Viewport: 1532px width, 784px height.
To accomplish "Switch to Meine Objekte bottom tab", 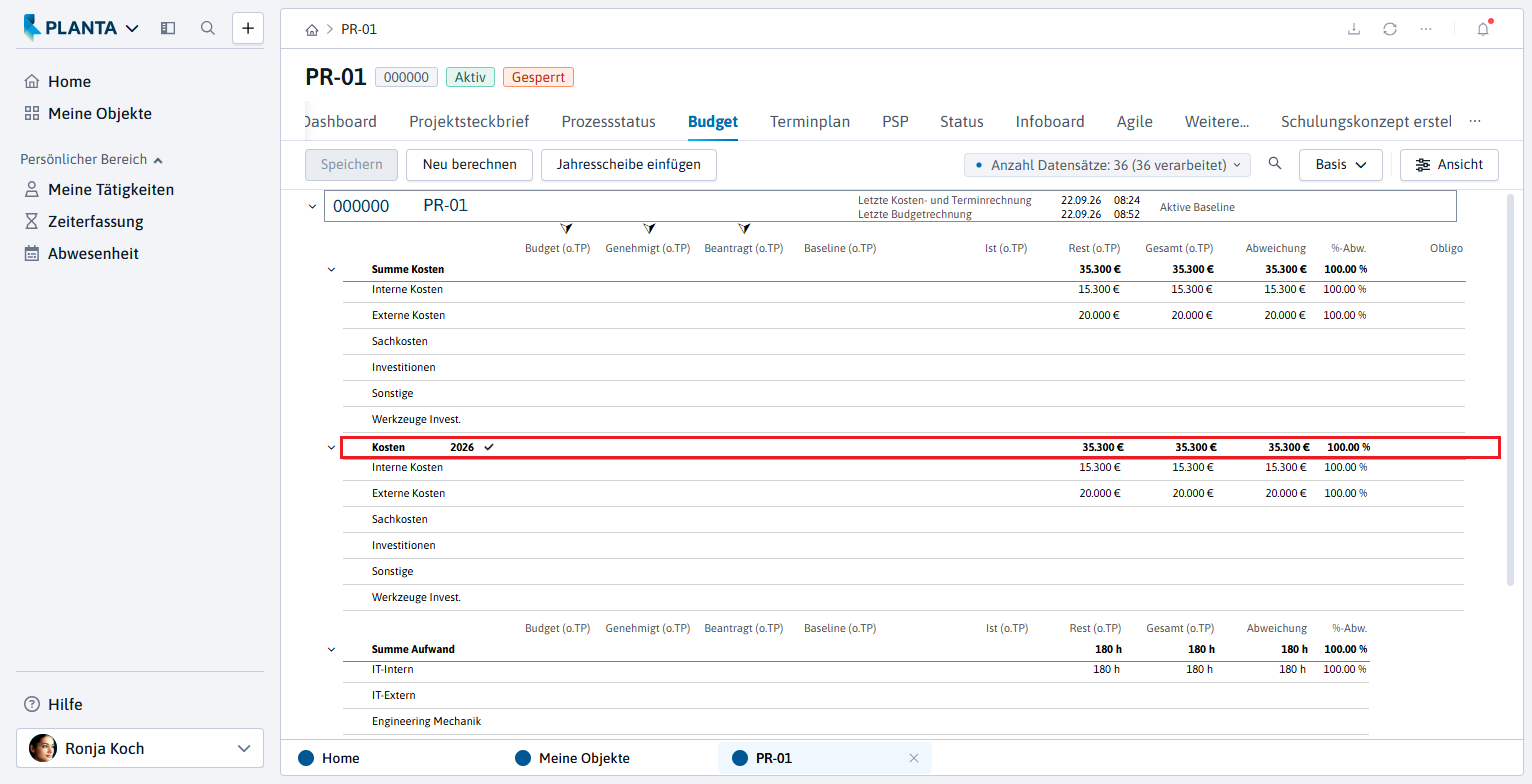I will click(x=573, y=758).
